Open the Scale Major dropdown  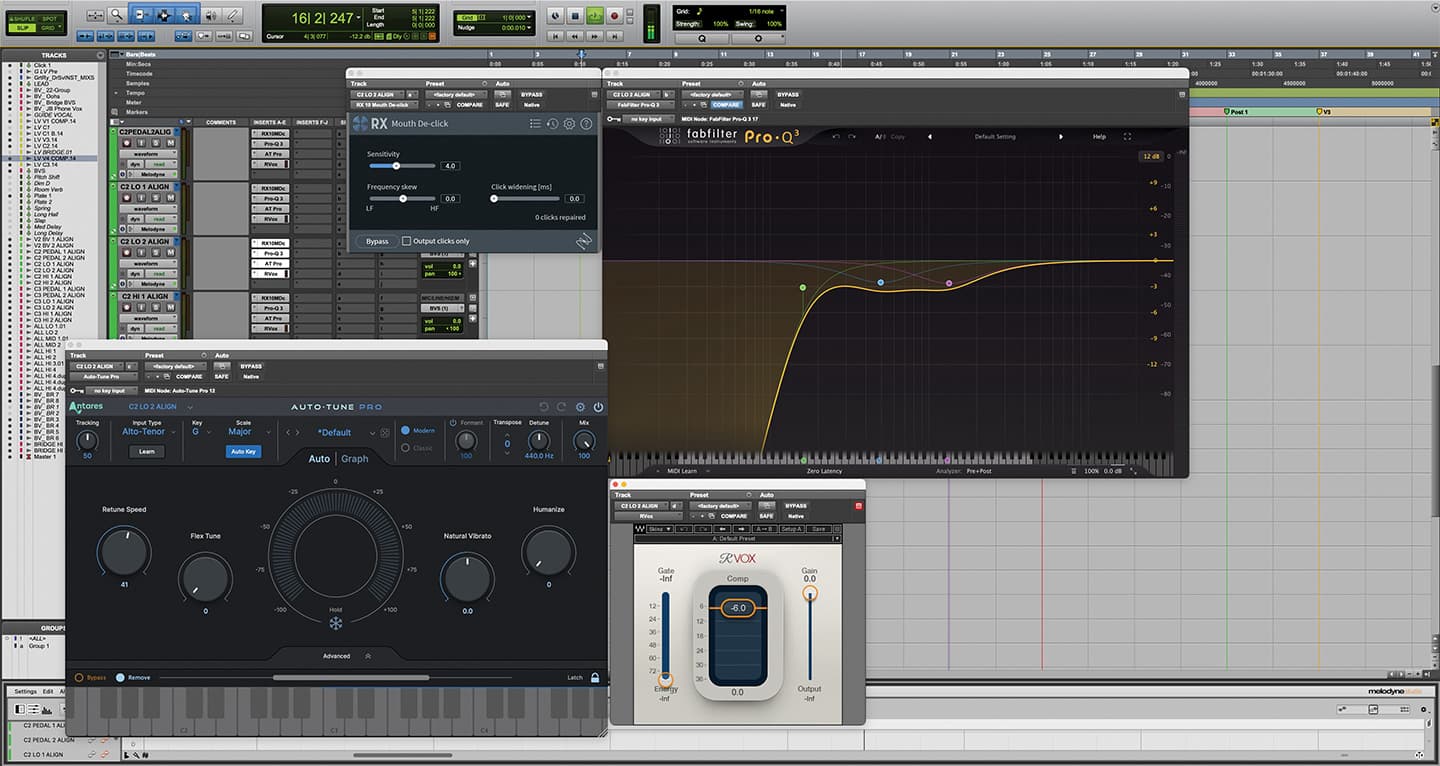click(x=250, y=432)
